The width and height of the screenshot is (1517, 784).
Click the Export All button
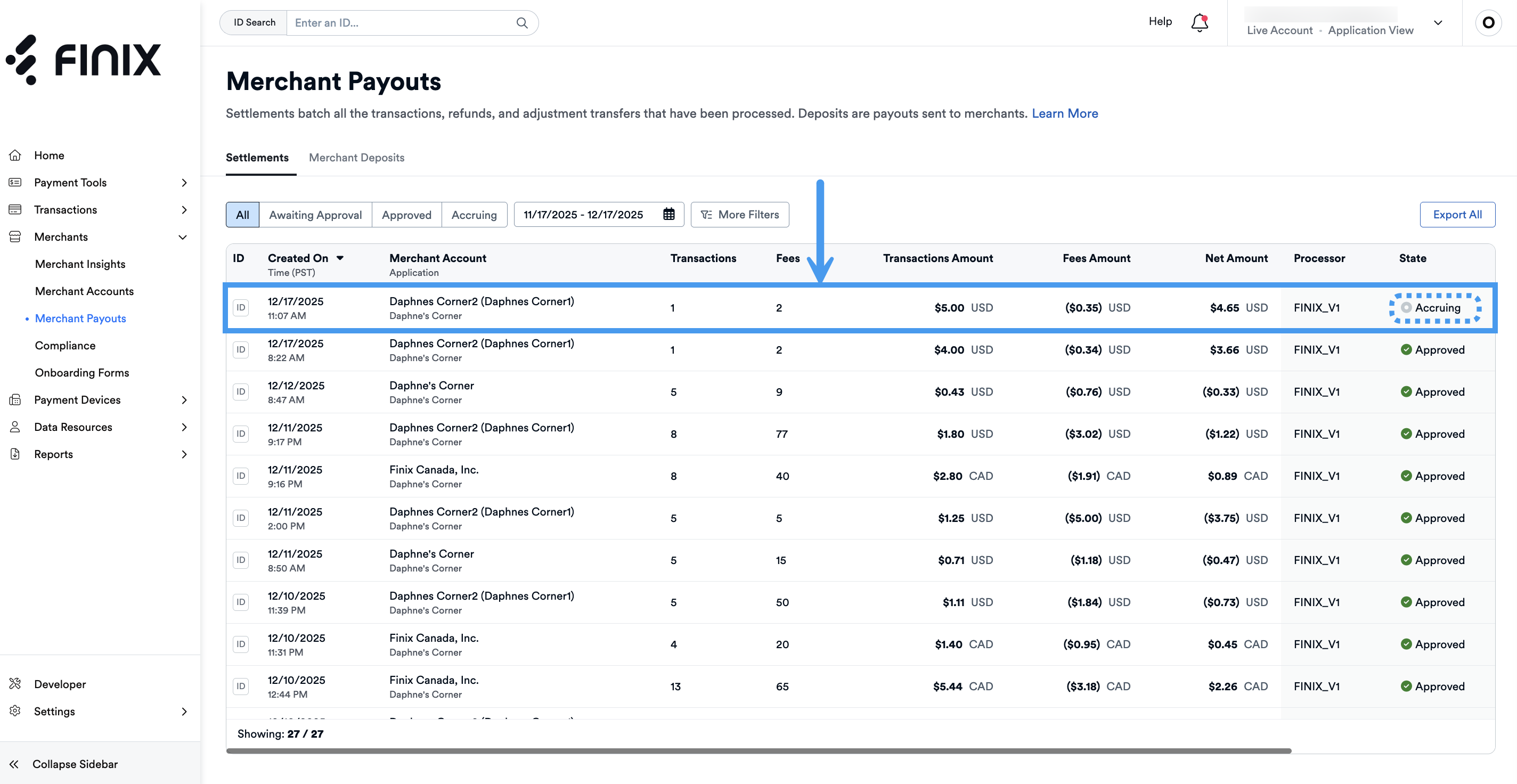[x=1457, y=214]
